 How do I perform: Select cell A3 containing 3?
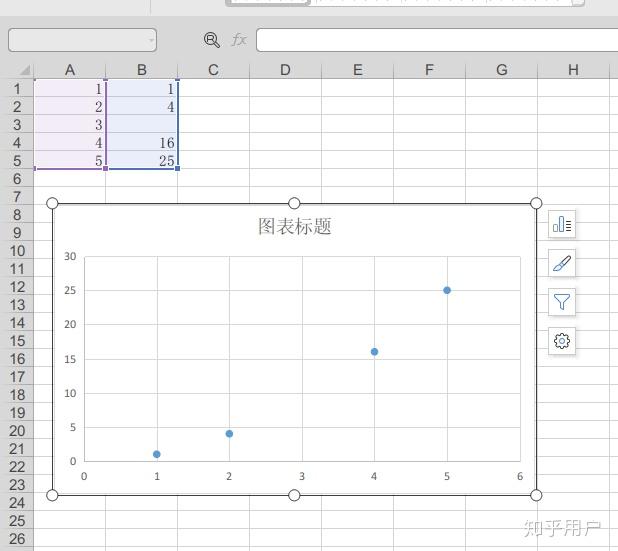pos(70,125)
